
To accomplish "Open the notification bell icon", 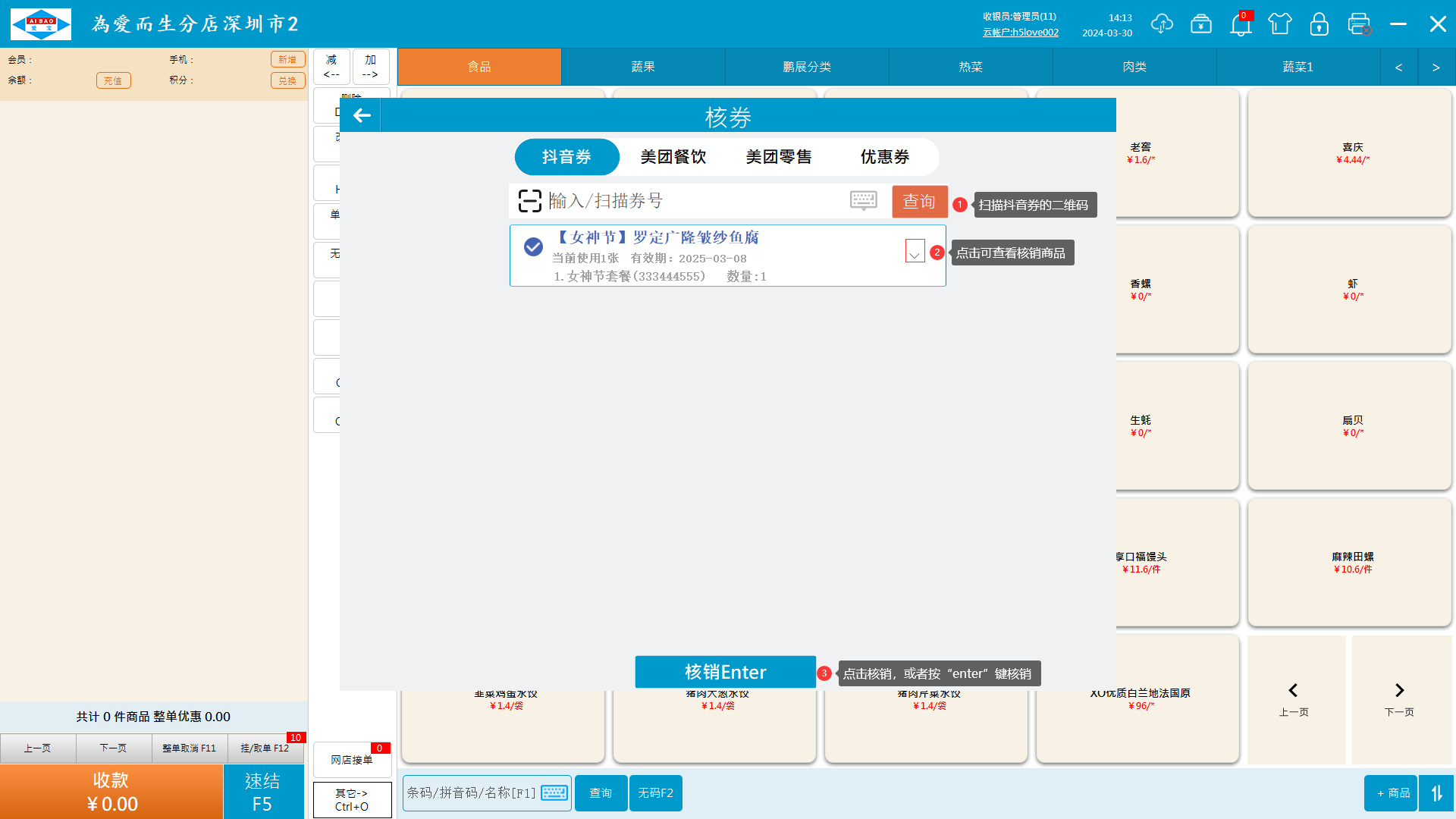I will tap(1241, 24).
